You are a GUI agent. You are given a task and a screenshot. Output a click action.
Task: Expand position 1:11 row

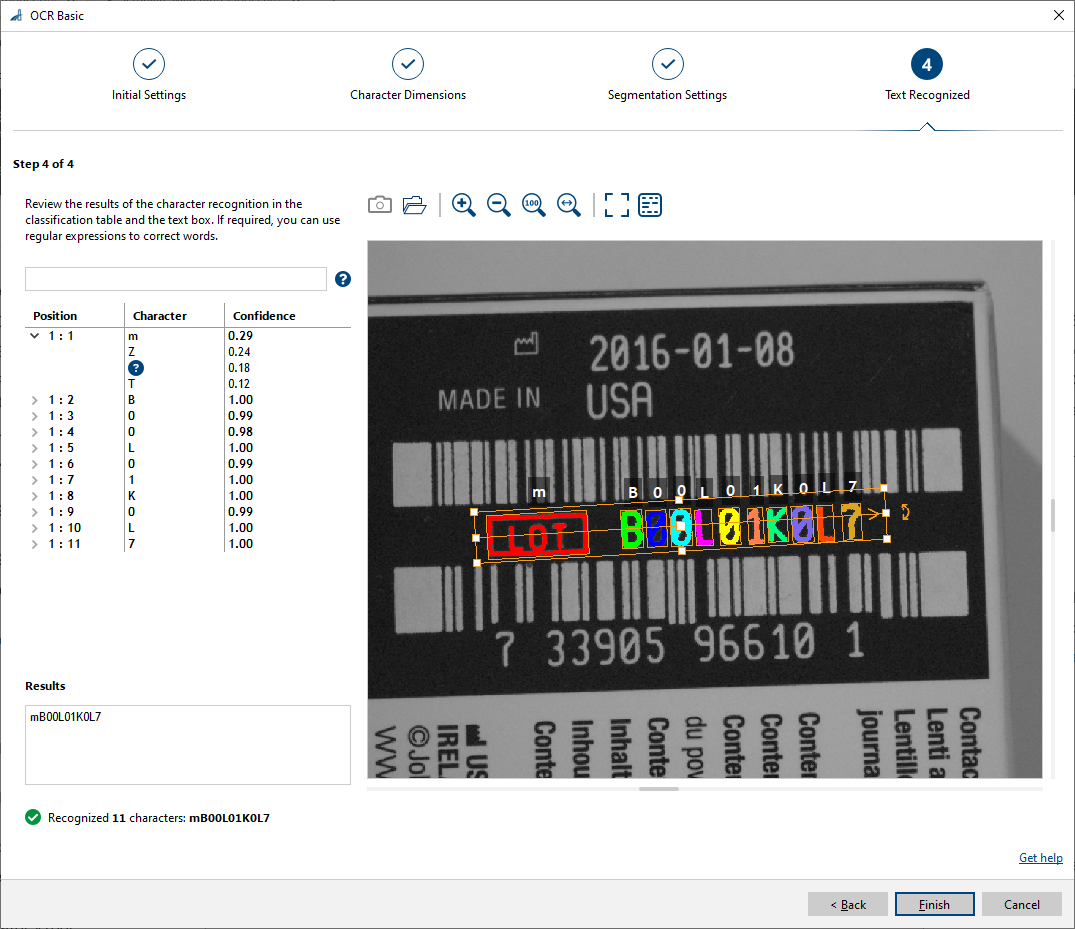pyautogui.click(x=34, y=544)
